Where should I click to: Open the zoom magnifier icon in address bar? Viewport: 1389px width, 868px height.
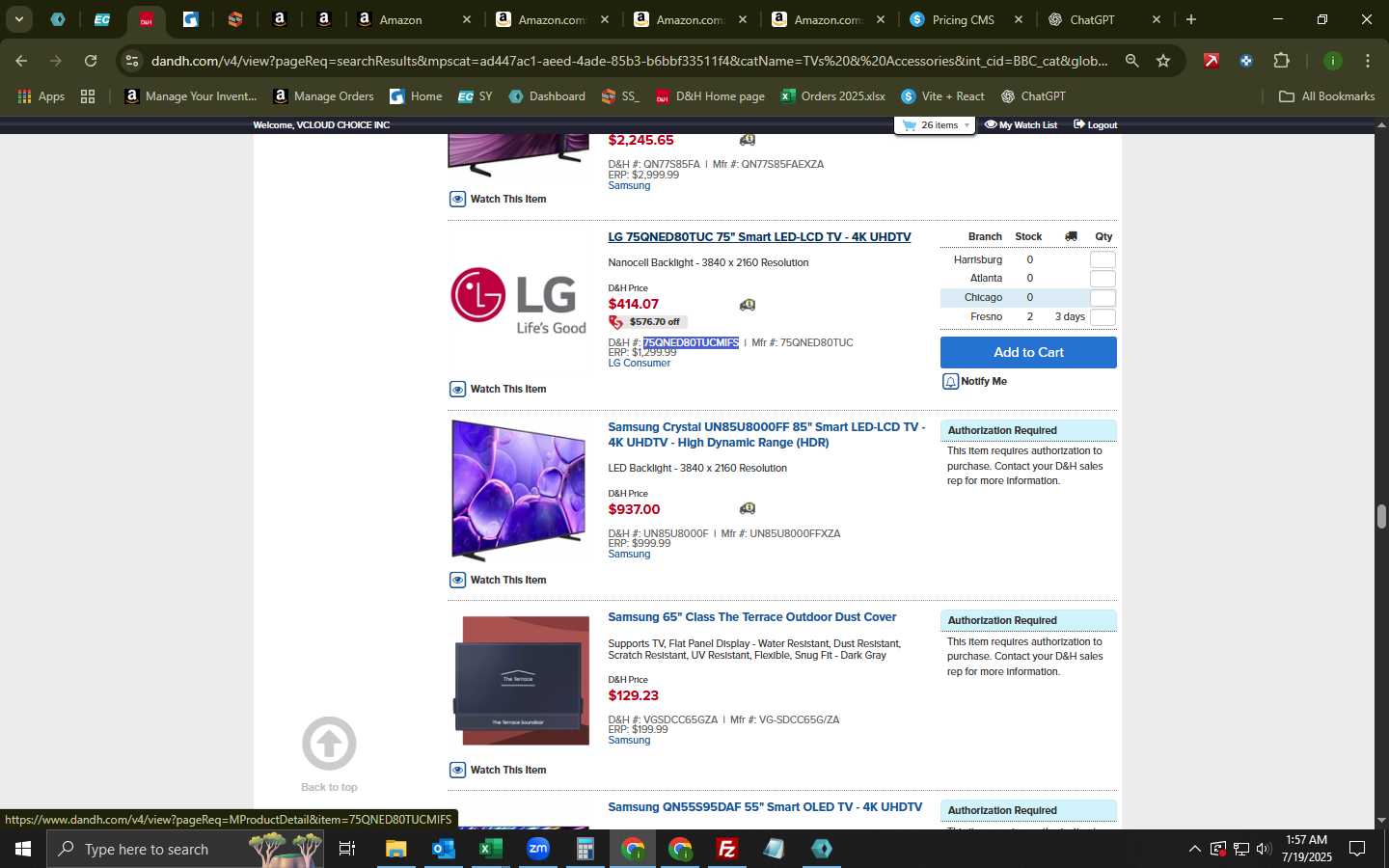pyautogui.click(x=1132, y=61)
